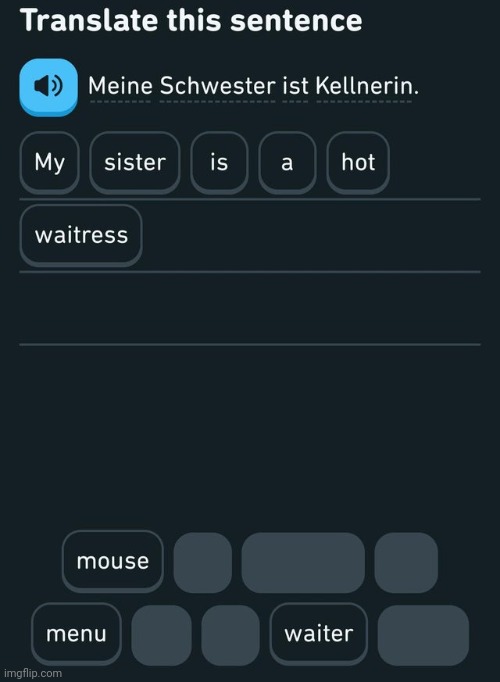Tap the widest empty slot in the mouse row

[x=303, y=562]
